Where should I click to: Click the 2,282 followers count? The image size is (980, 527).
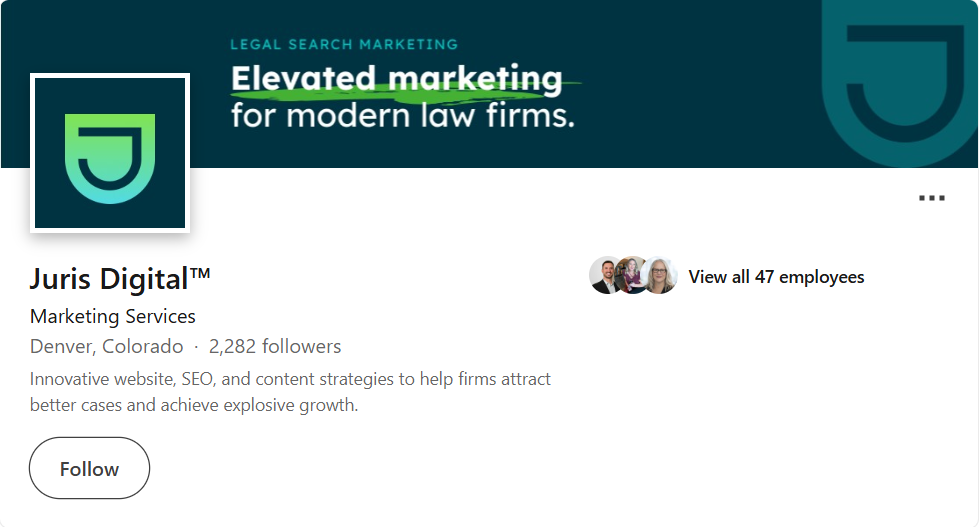(x=275, y=347)
